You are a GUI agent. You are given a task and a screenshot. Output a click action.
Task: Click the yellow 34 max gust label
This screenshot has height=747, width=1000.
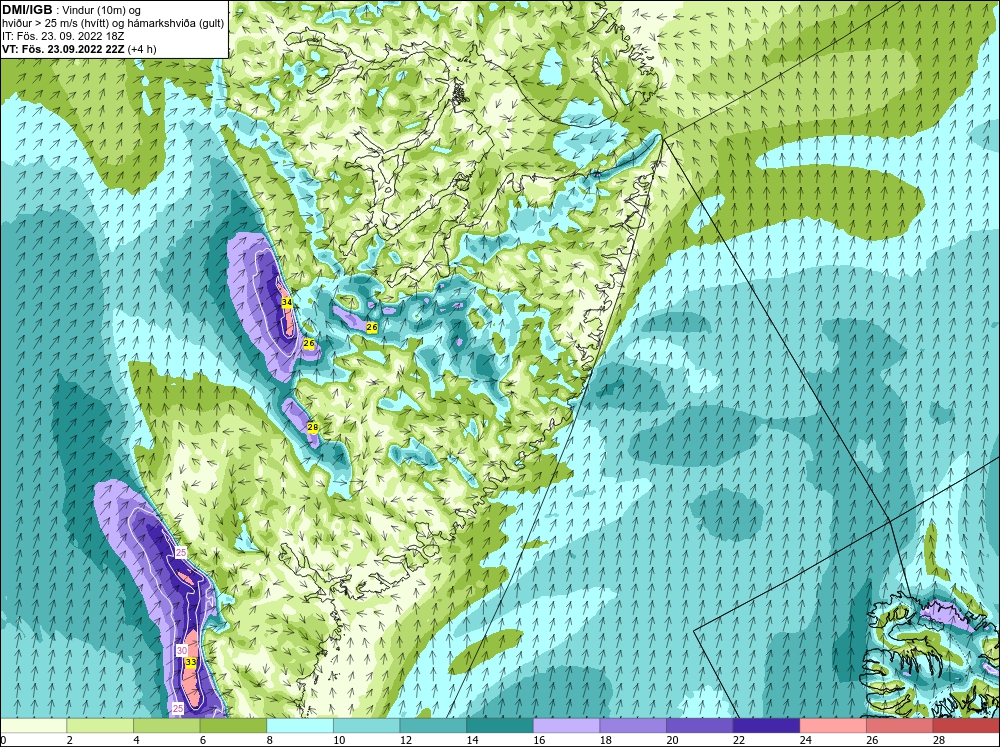point(287,302)
